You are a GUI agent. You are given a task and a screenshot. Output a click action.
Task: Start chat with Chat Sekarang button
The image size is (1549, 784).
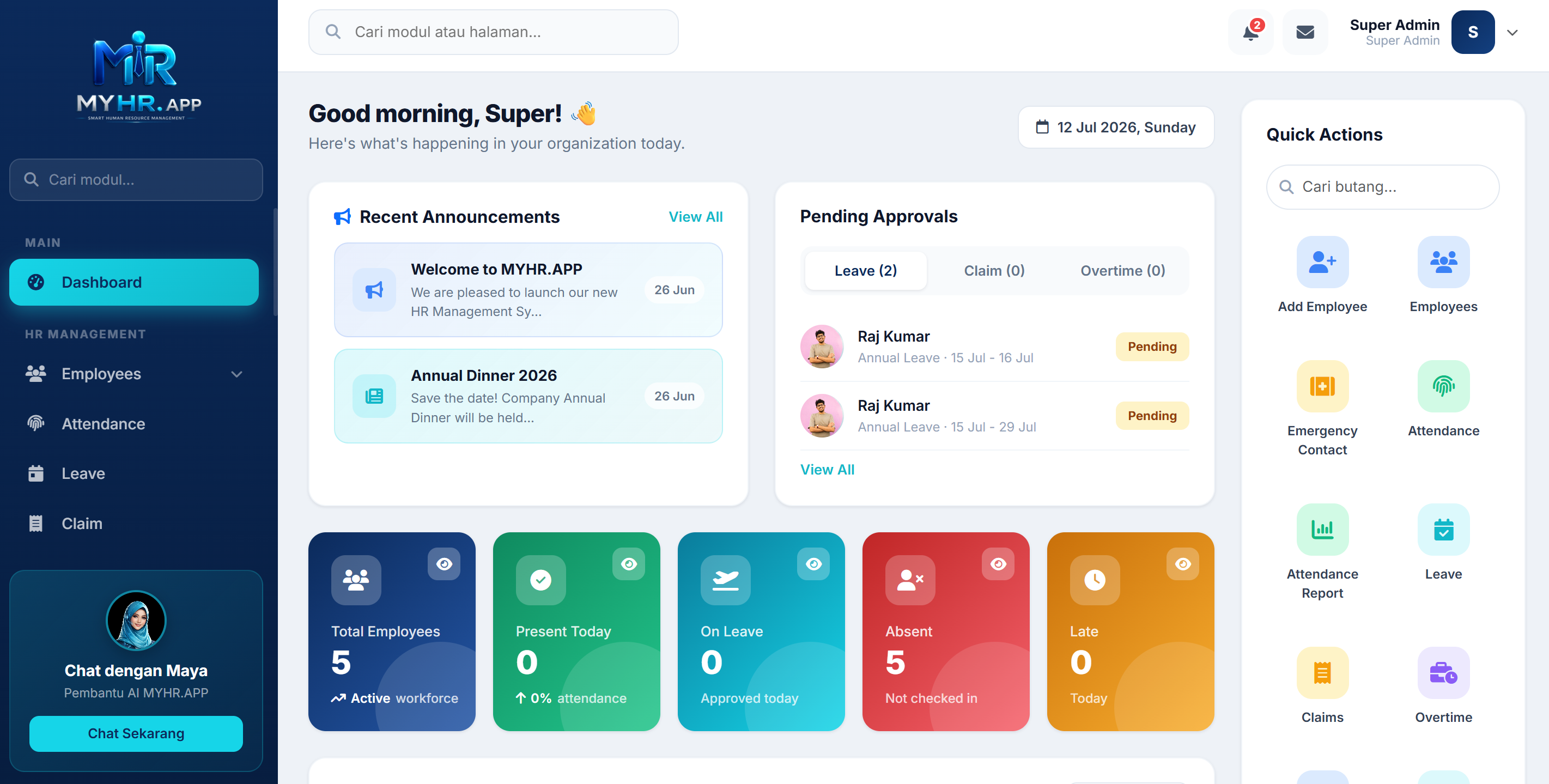[x=136, y=733]
